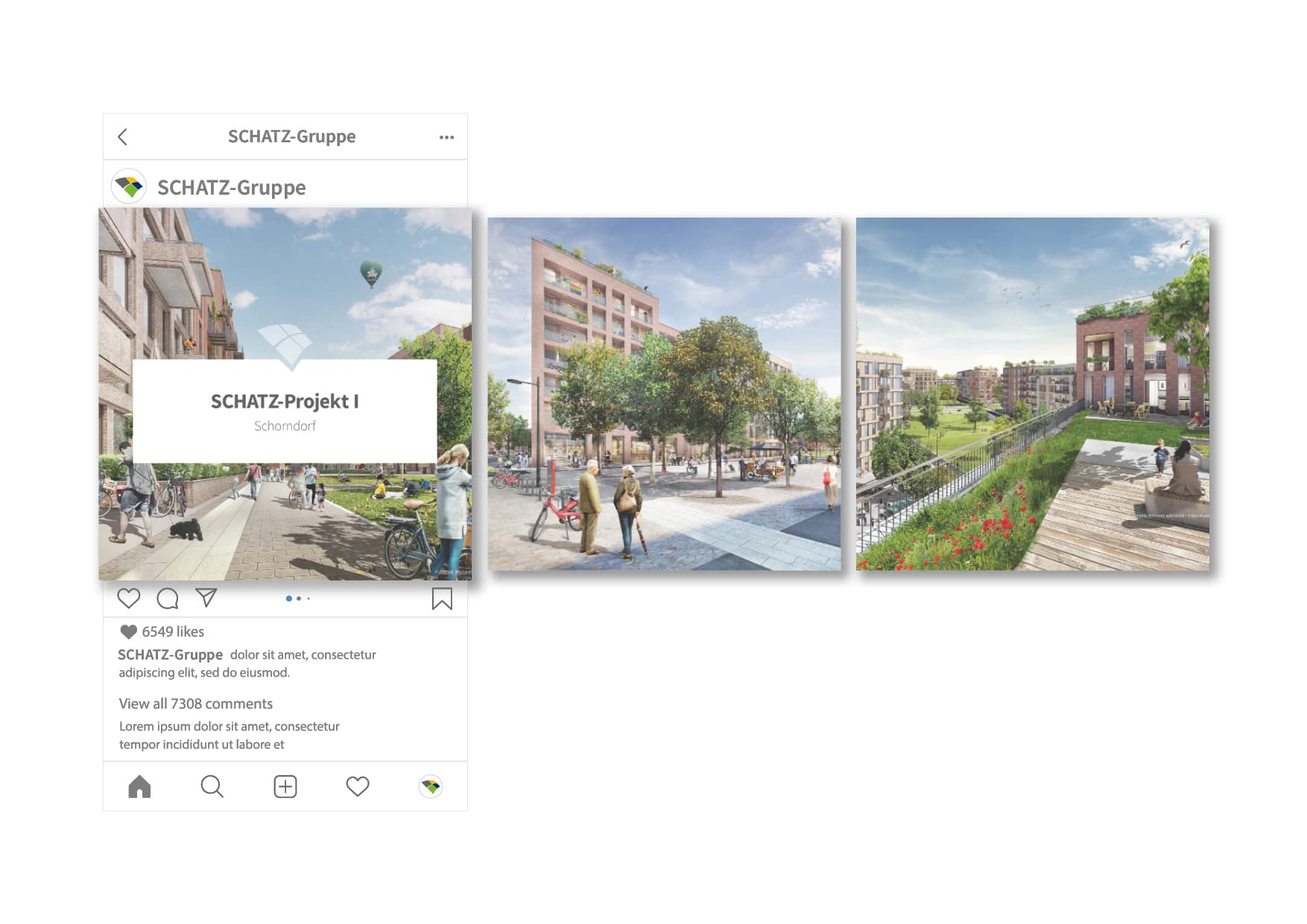Screen dimensions: 1307x924
Task: Open profile via the bottom logo avatar
Action: (x=431, y=787)
